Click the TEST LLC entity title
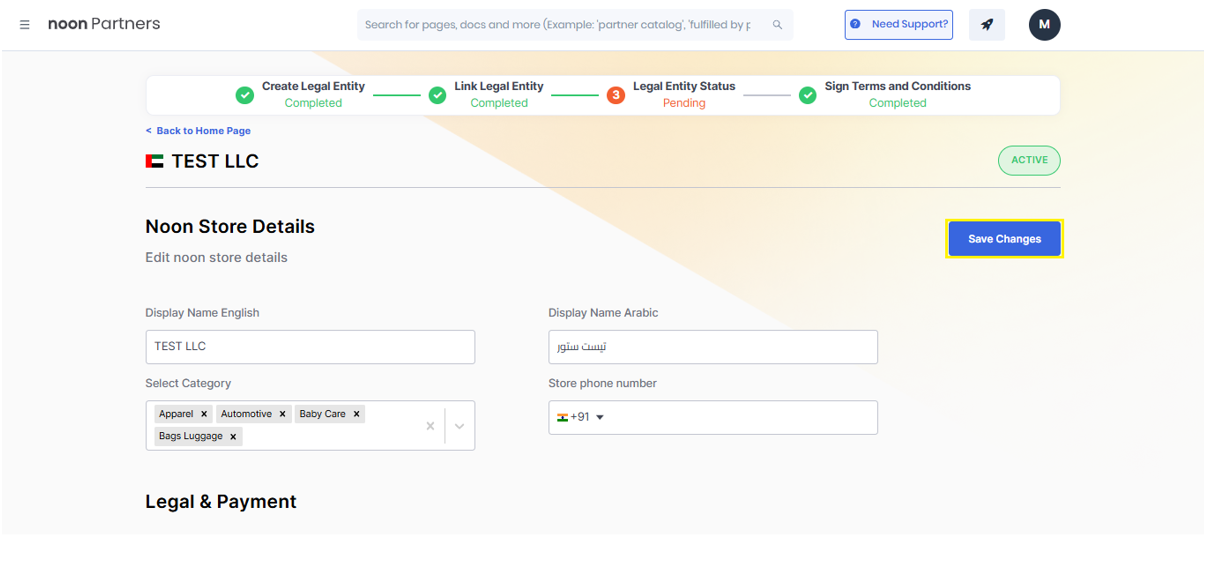Viewport: 1205px width, 570px height. click(215, 161)
